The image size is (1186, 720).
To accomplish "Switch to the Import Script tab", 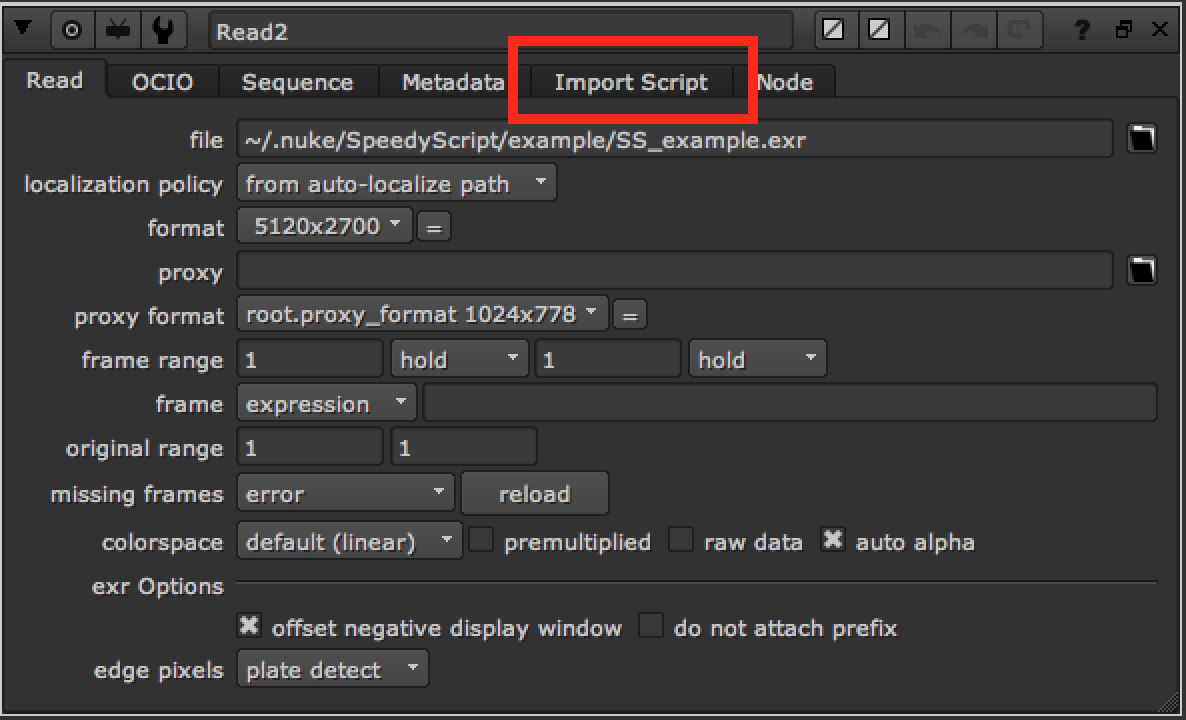I will [632, 82].
